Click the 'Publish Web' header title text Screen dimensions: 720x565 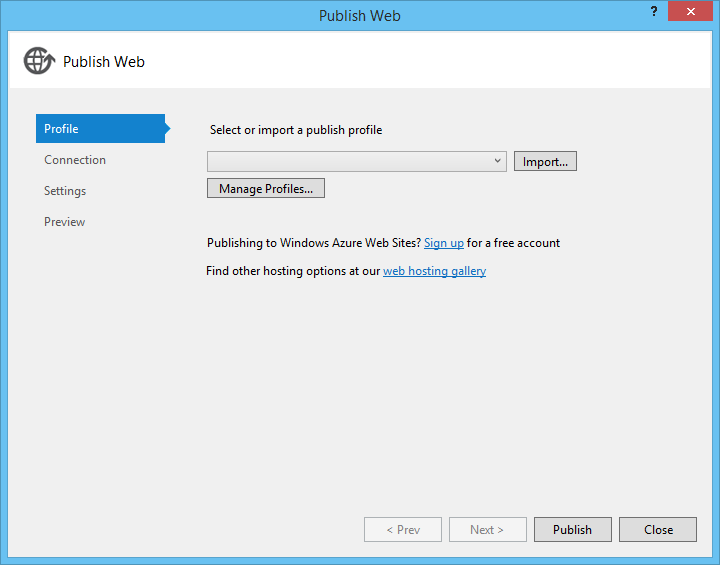104,62
